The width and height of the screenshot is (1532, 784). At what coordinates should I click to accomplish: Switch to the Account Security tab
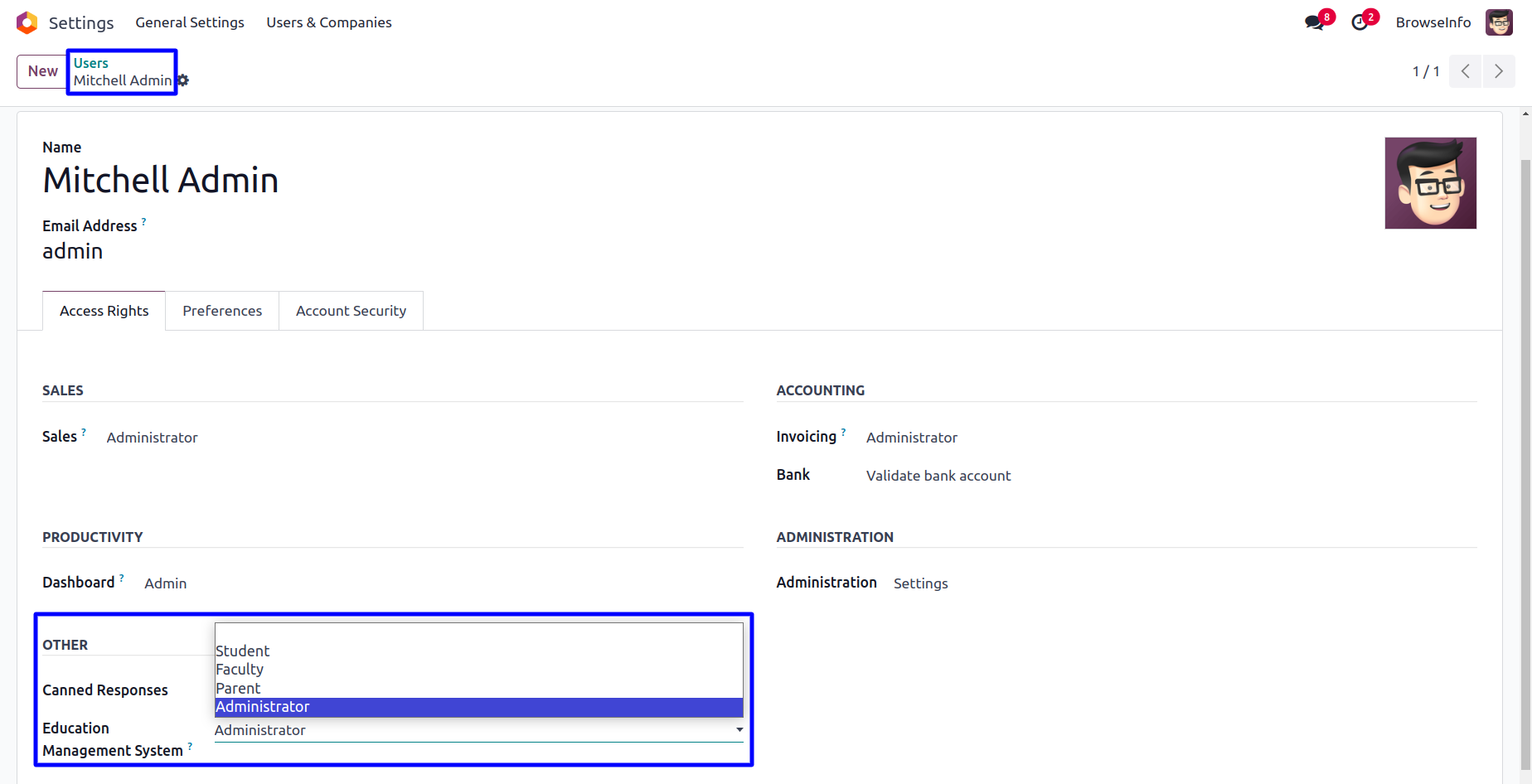(351, 311)
